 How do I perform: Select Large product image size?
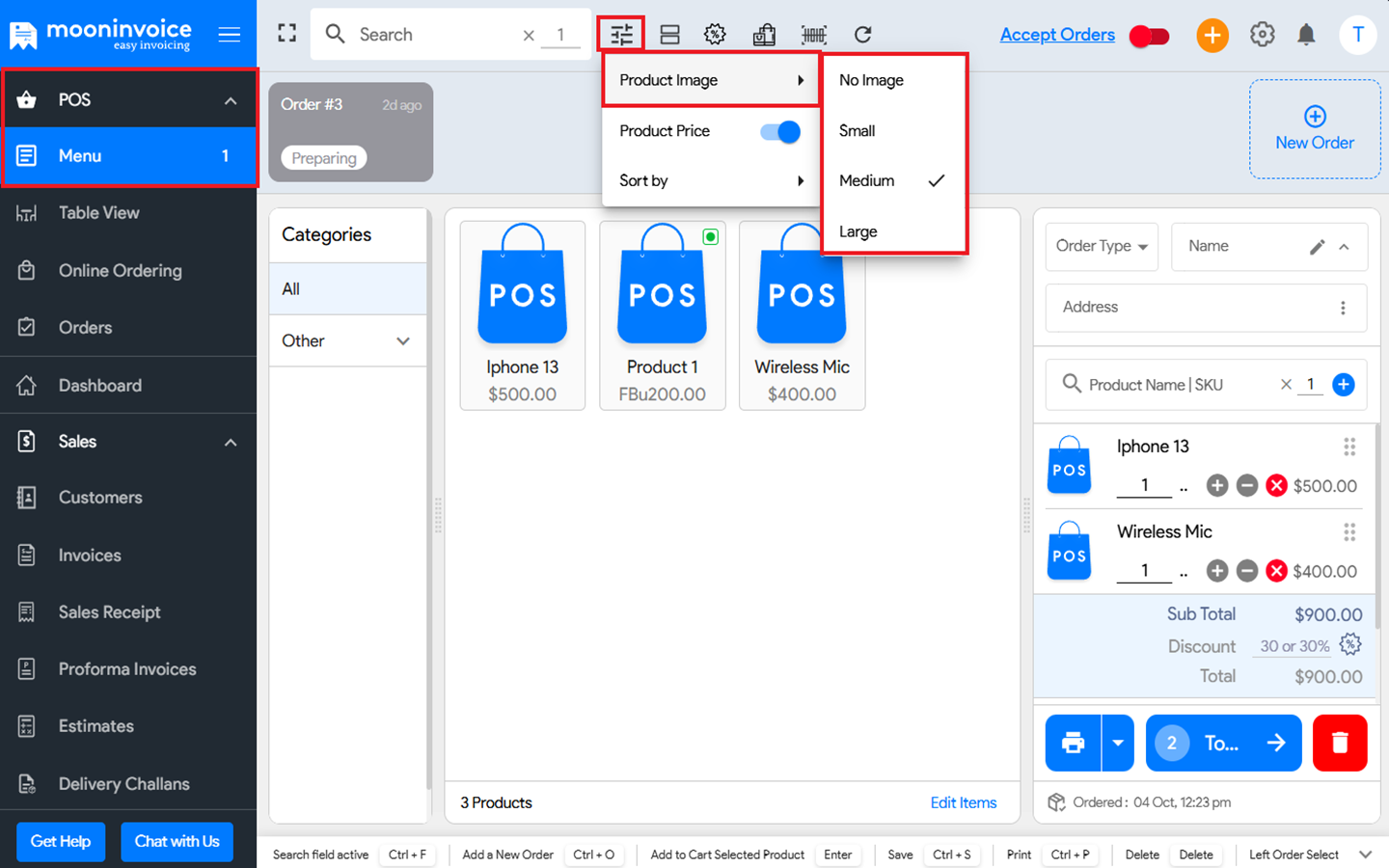(x=858, y=231)
